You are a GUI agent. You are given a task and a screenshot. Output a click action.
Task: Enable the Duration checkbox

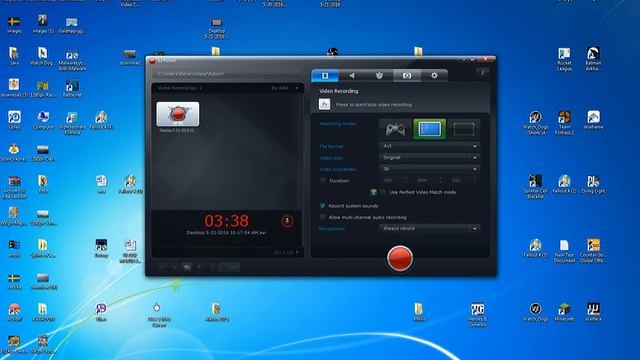pyautogui.click(x=322, y=180)
